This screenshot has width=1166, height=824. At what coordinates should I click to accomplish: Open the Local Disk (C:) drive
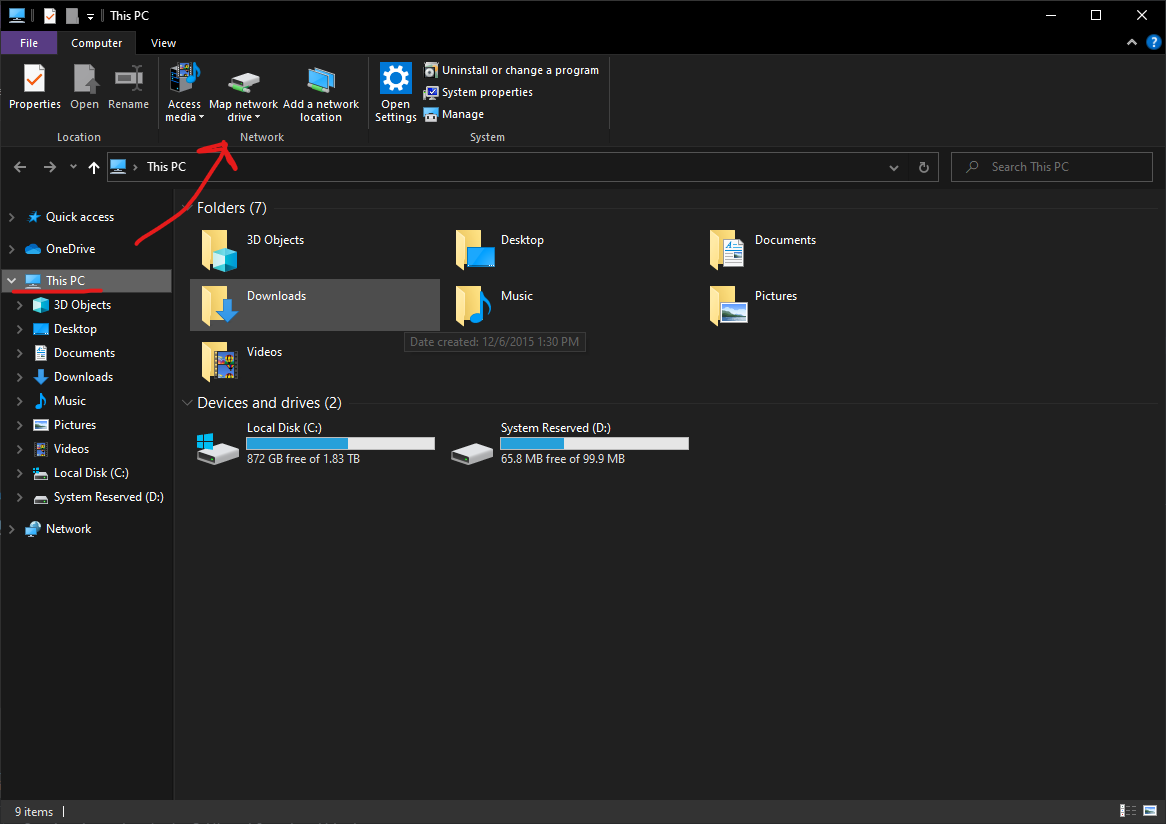(219, 447)
